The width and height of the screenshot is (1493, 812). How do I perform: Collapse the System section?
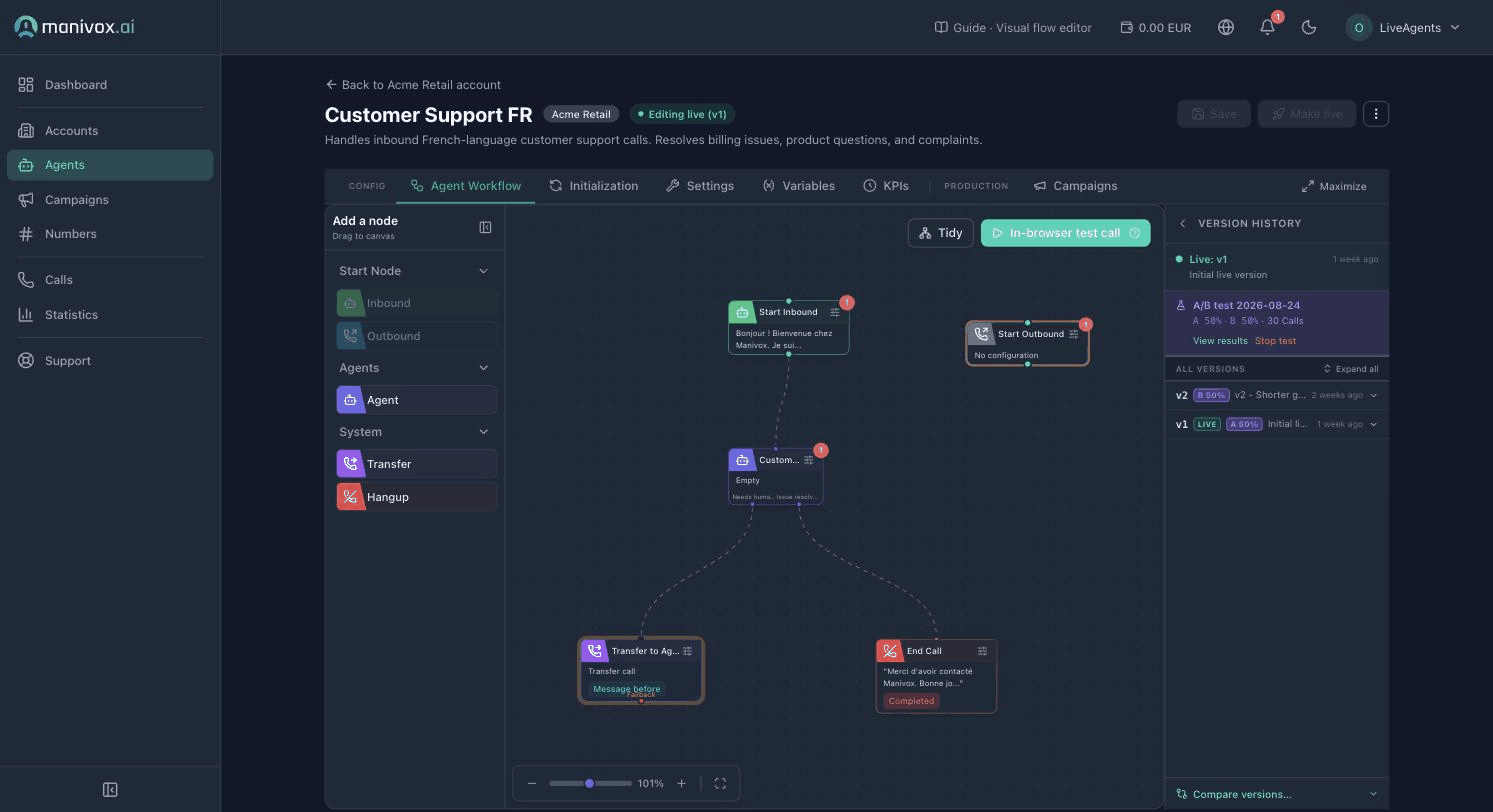484,432
